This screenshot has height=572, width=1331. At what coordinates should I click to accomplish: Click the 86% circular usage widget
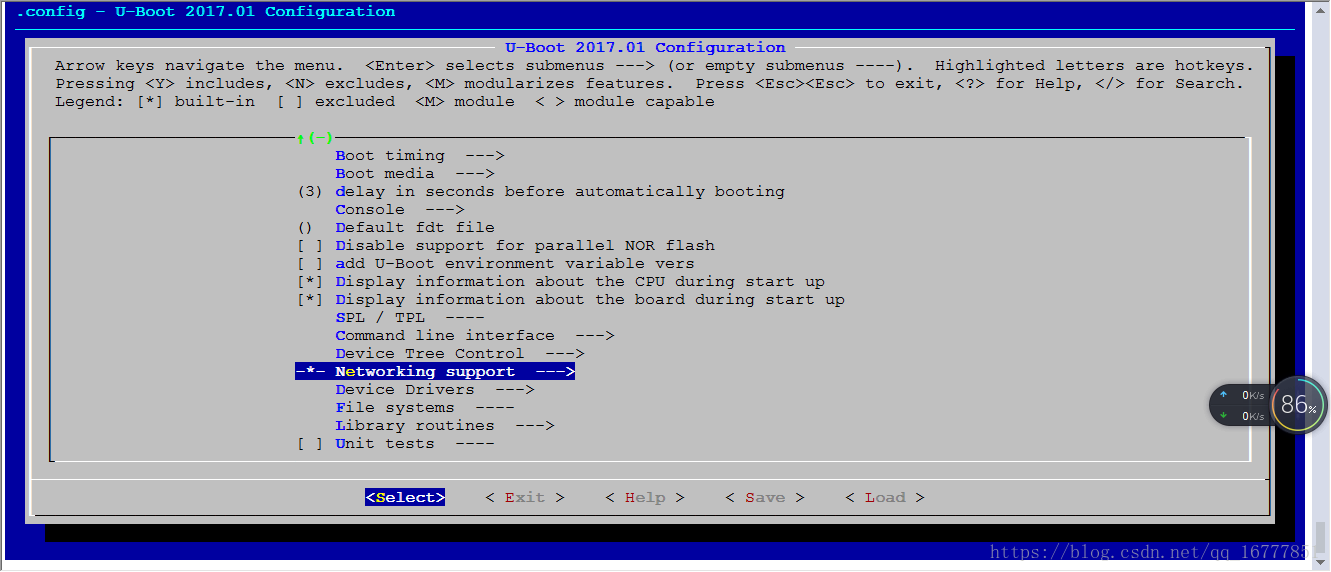coord(1298,405)
